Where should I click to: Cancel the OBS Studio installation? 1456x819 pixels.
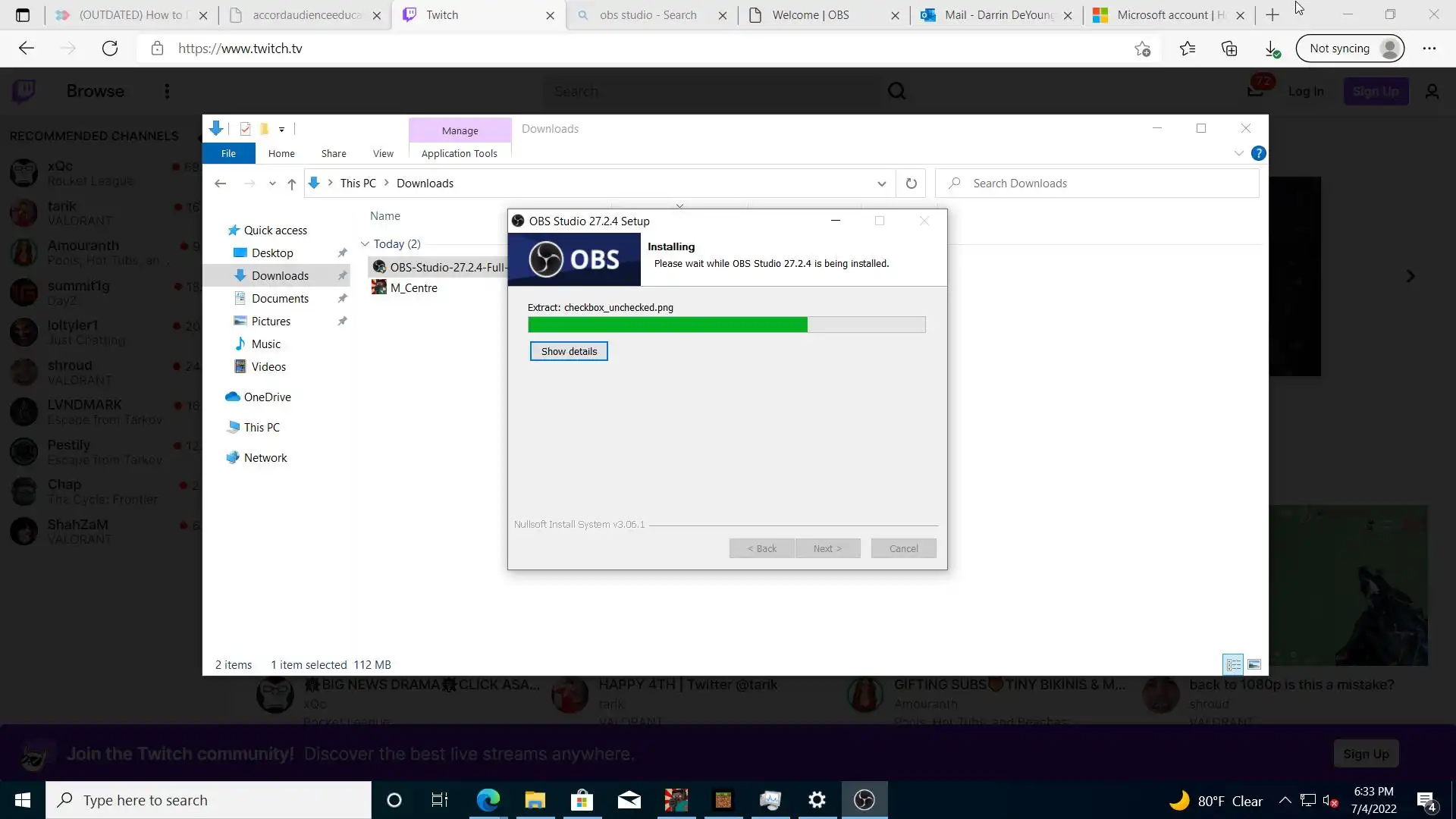tap(903, 548)
